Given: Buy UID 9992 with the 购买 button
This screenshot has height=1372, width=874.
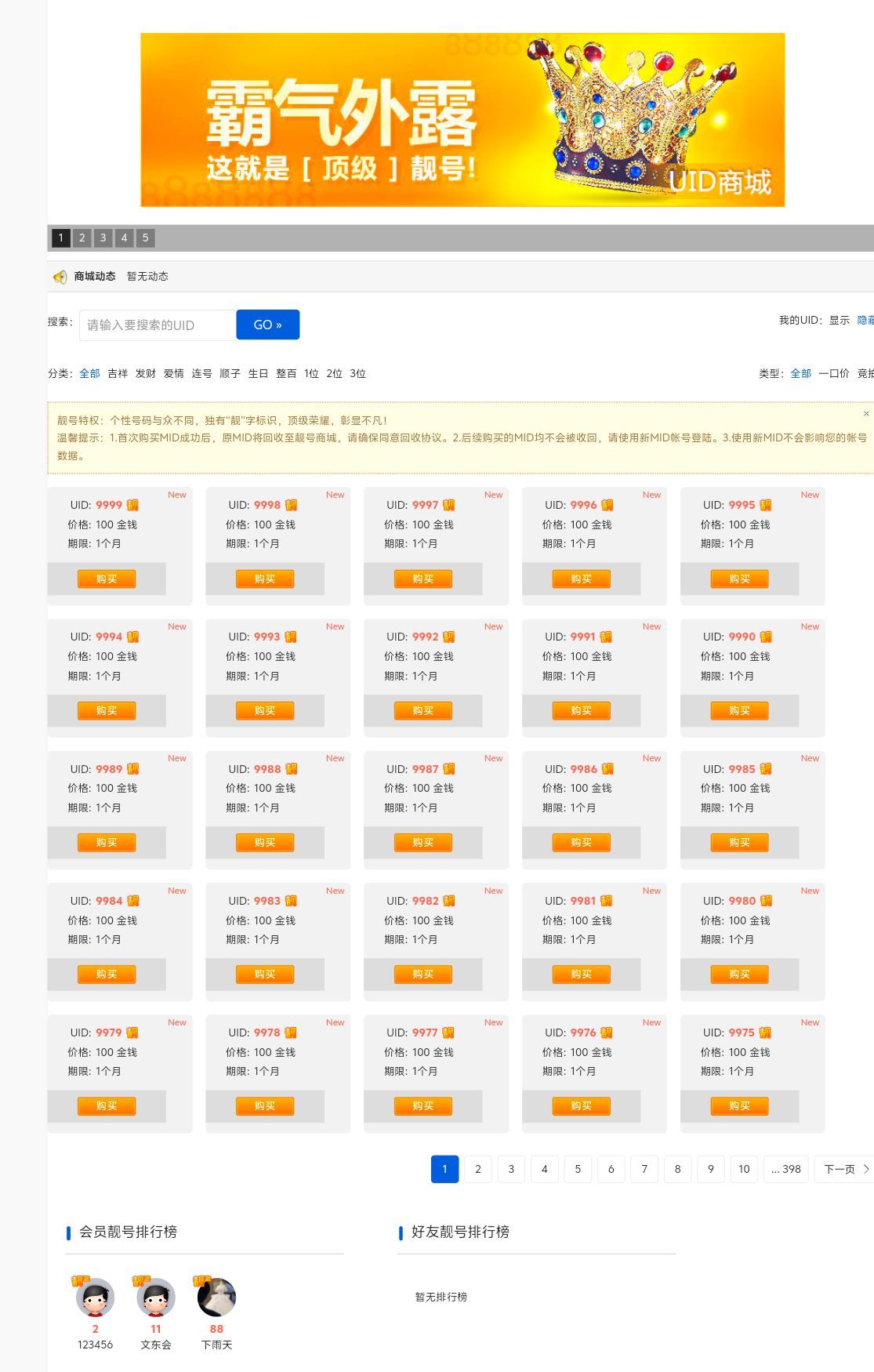Looking at the screenshot, I should coord(423,710).
